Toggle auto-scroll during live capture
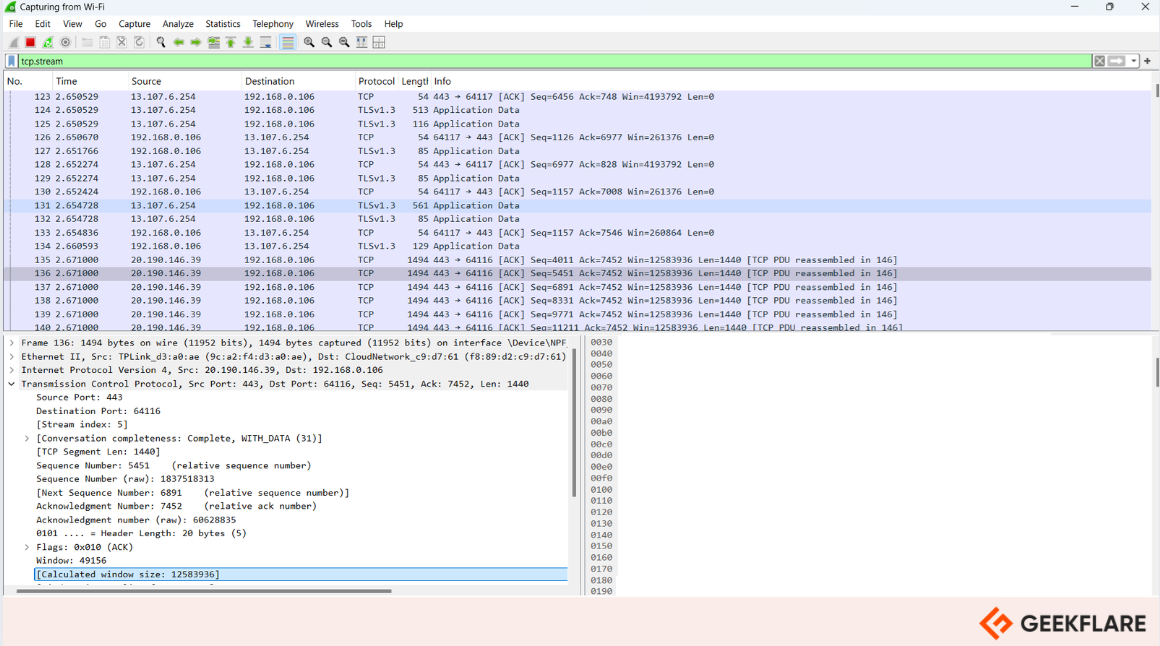This screenshot has height=646, width=1160. (265, 42)
